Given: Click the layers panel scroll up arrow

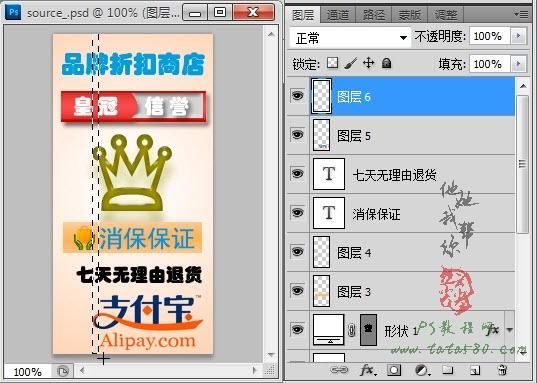Looking at the screenshot, I should [523, 86].
